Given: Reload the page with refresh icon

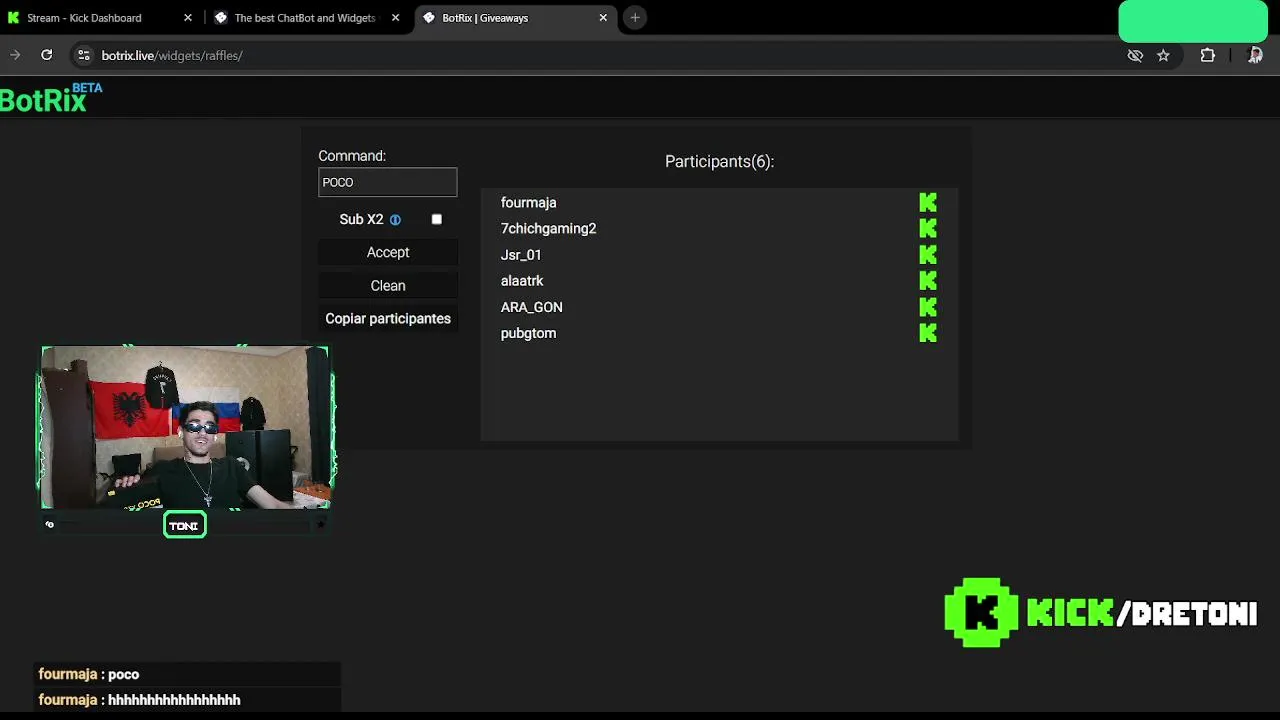Looking at the screenshot, I should click(x=46, y=55).
